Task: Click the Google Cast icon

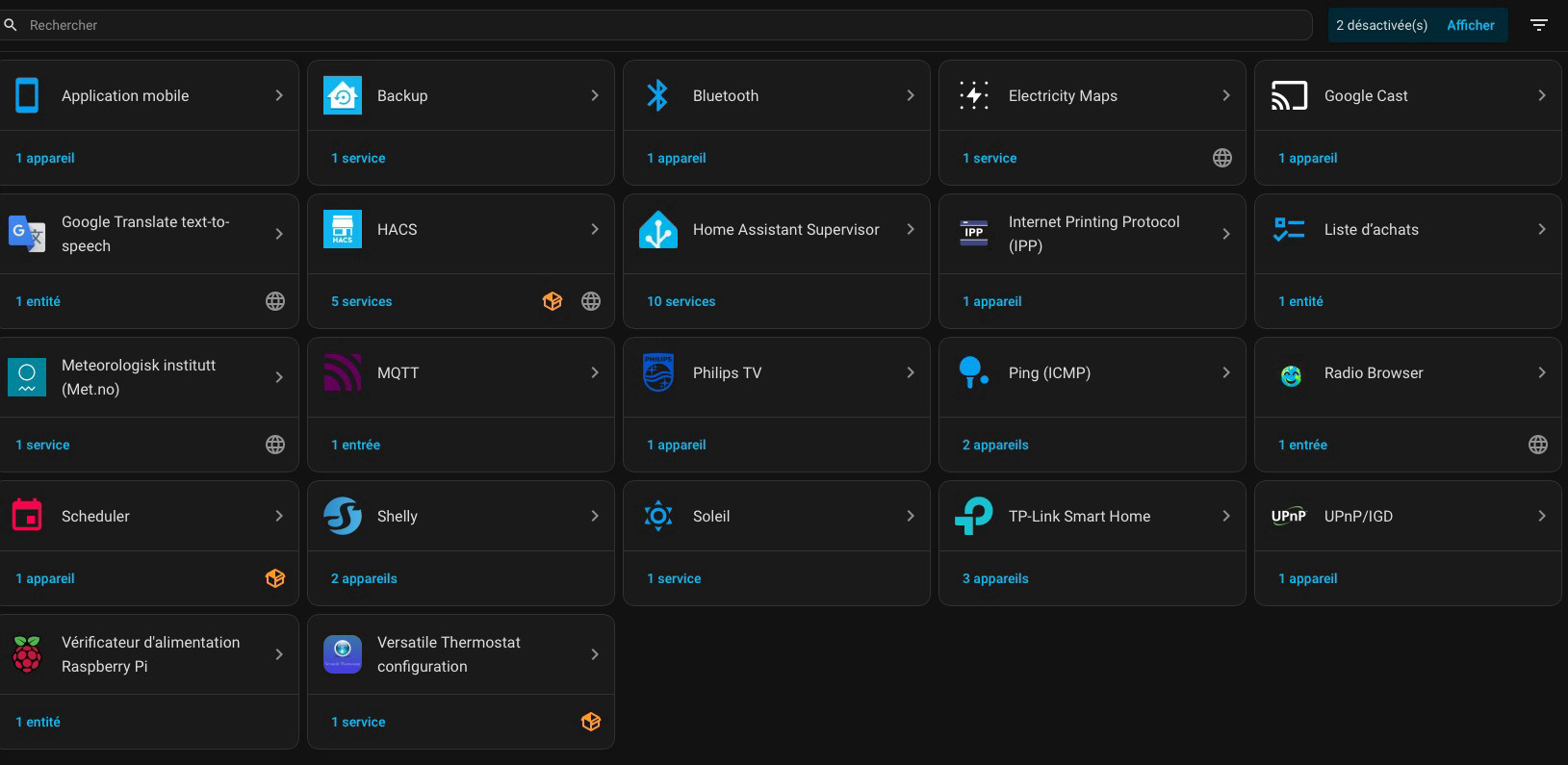Action: pos(1290,95)
